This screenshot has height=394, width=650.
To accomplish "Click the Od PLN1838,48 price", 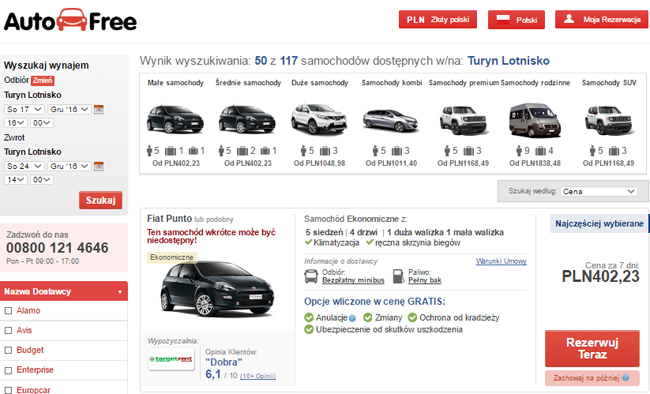I will [535, 163].
